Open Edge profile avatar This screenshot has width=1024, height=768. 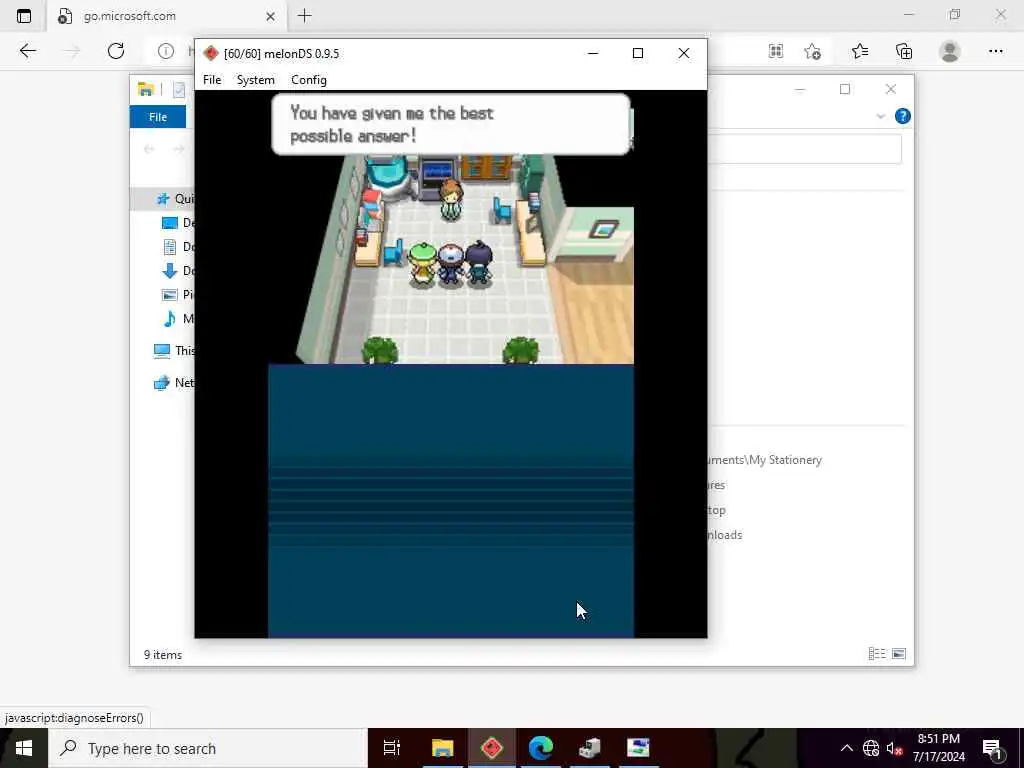pyautogui.click(x=950, y=51)
